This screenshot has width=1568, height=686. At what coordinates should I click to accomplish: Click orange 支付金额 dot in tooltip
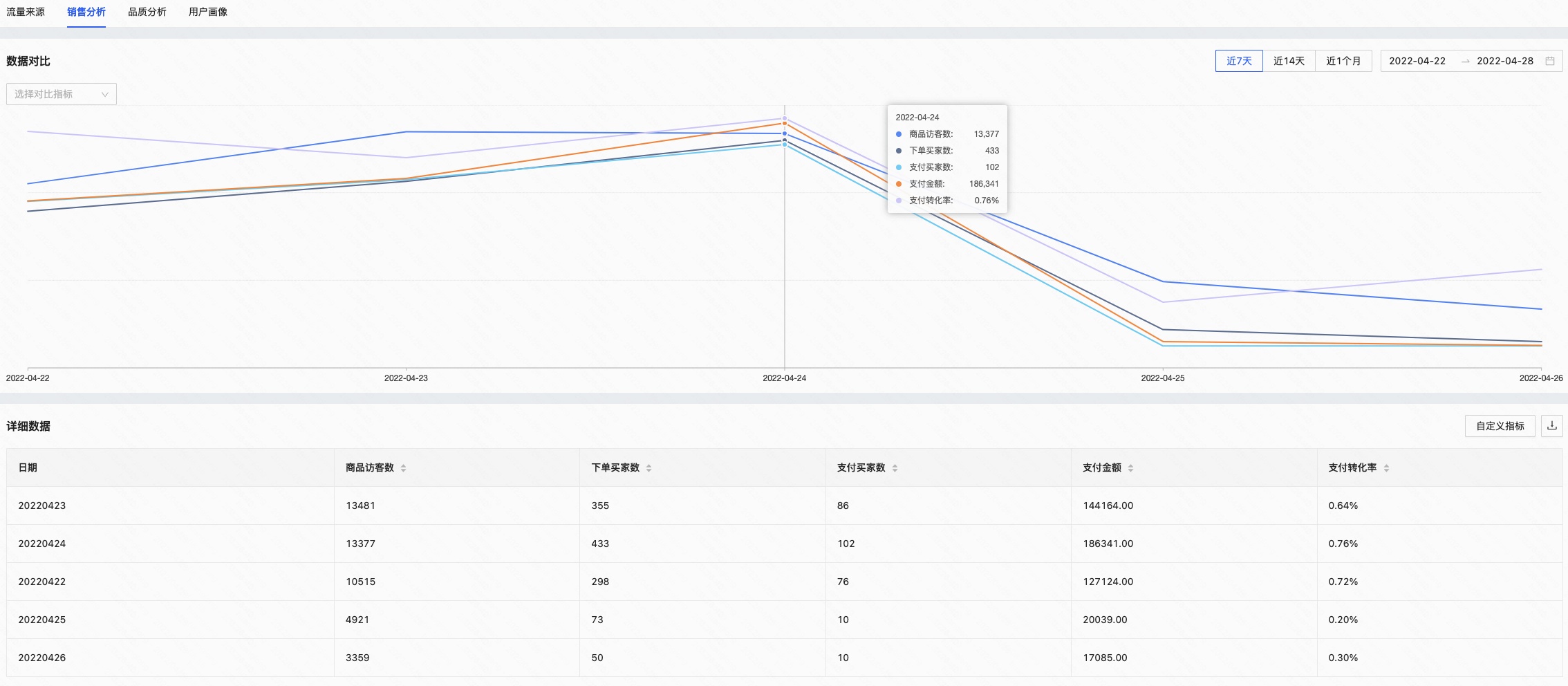899,184
